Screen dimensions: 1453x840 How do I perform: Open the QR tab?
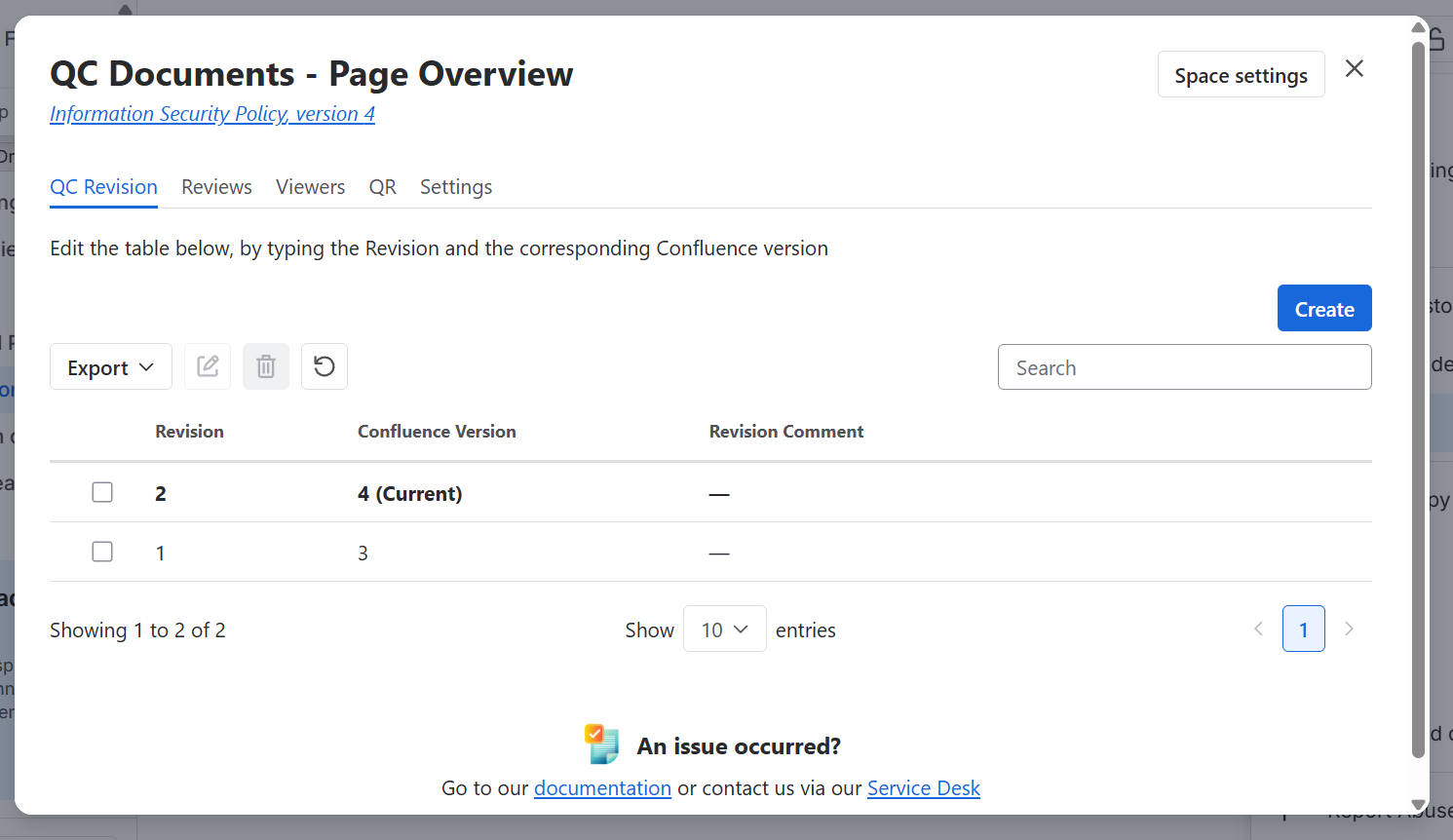pyautogui.click(x=383, y=187)
